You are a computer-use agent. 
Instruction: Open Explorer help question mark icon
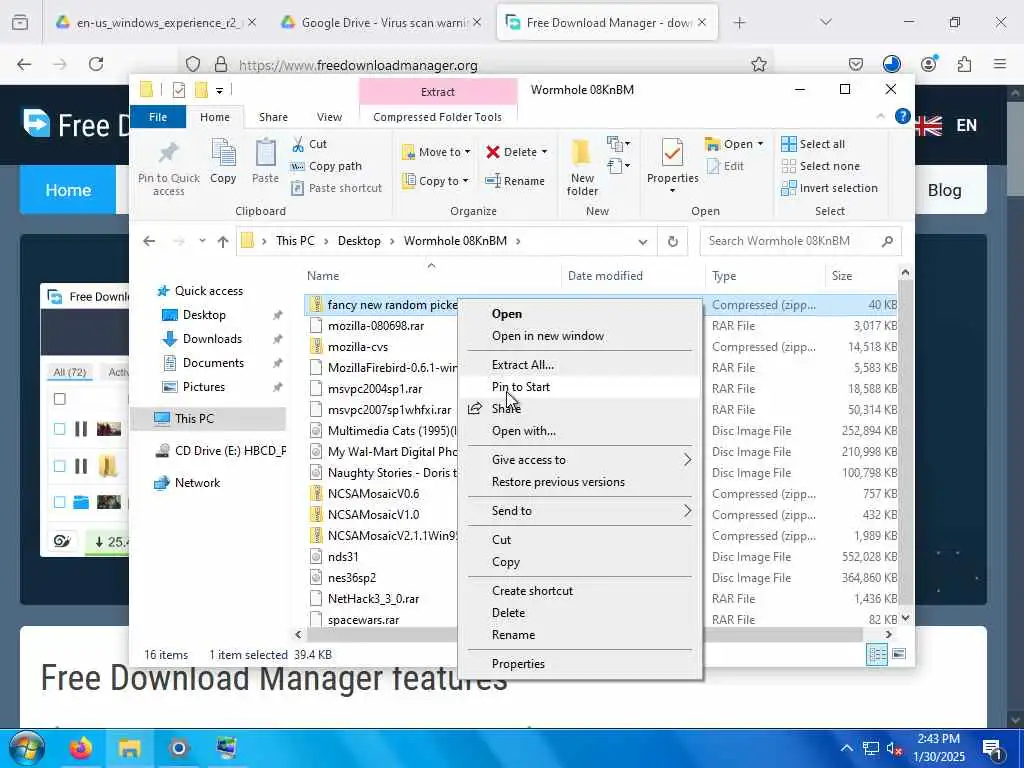(903, 116)
